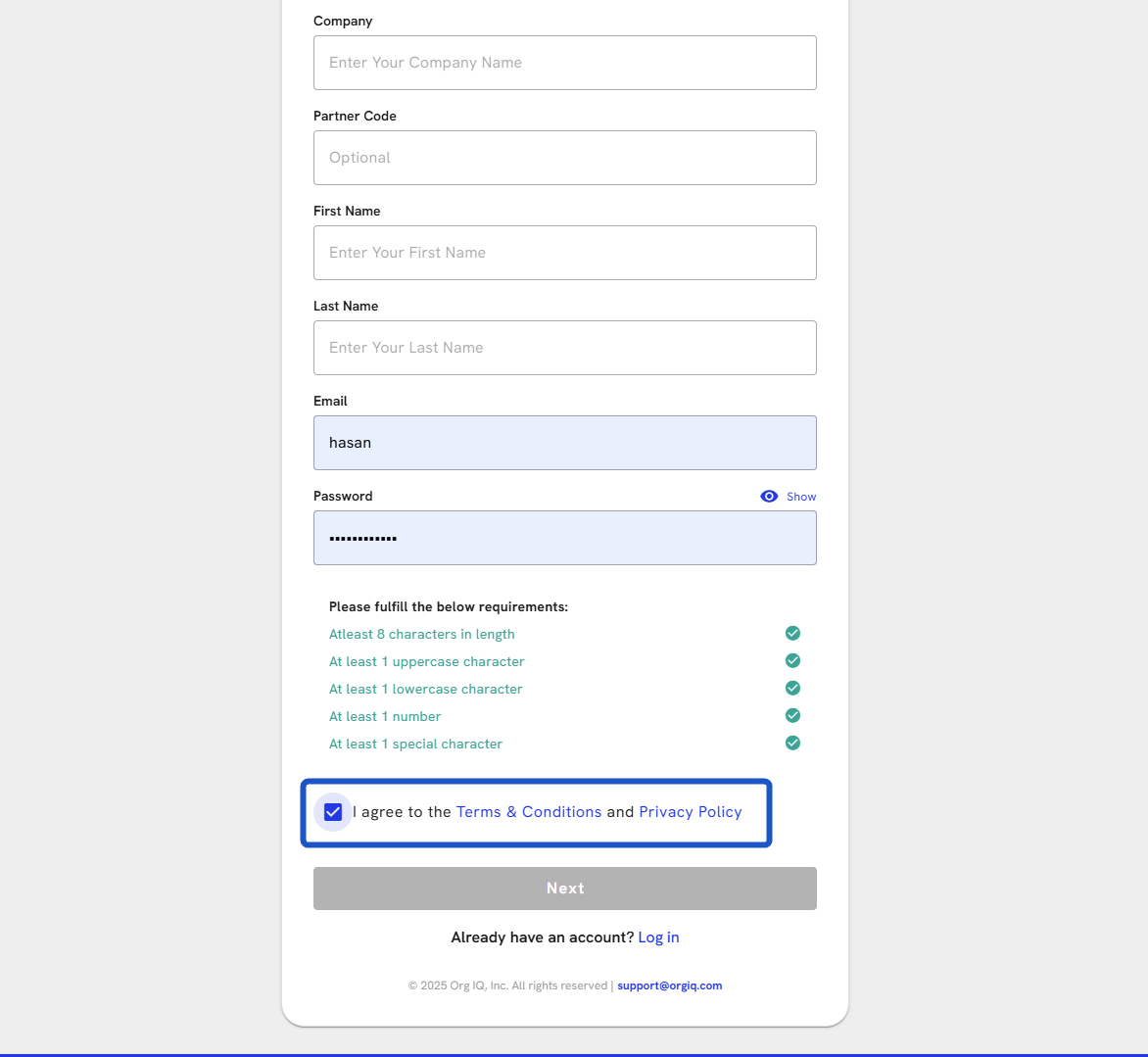Click the uppercase requirement checkmark icon
1148x1057 pixels.
[792, 661]
